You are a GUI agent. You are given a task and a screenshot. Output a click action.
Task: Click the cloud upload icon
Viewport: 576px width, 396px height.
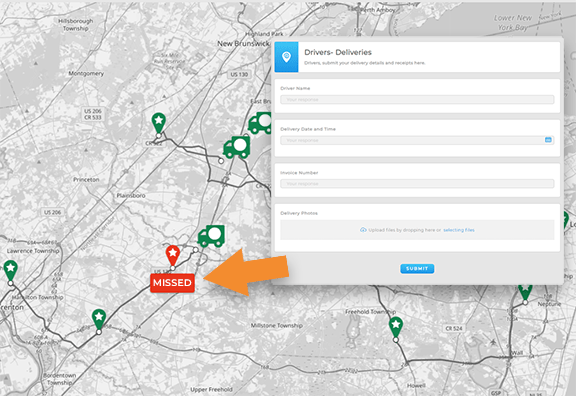363,230
